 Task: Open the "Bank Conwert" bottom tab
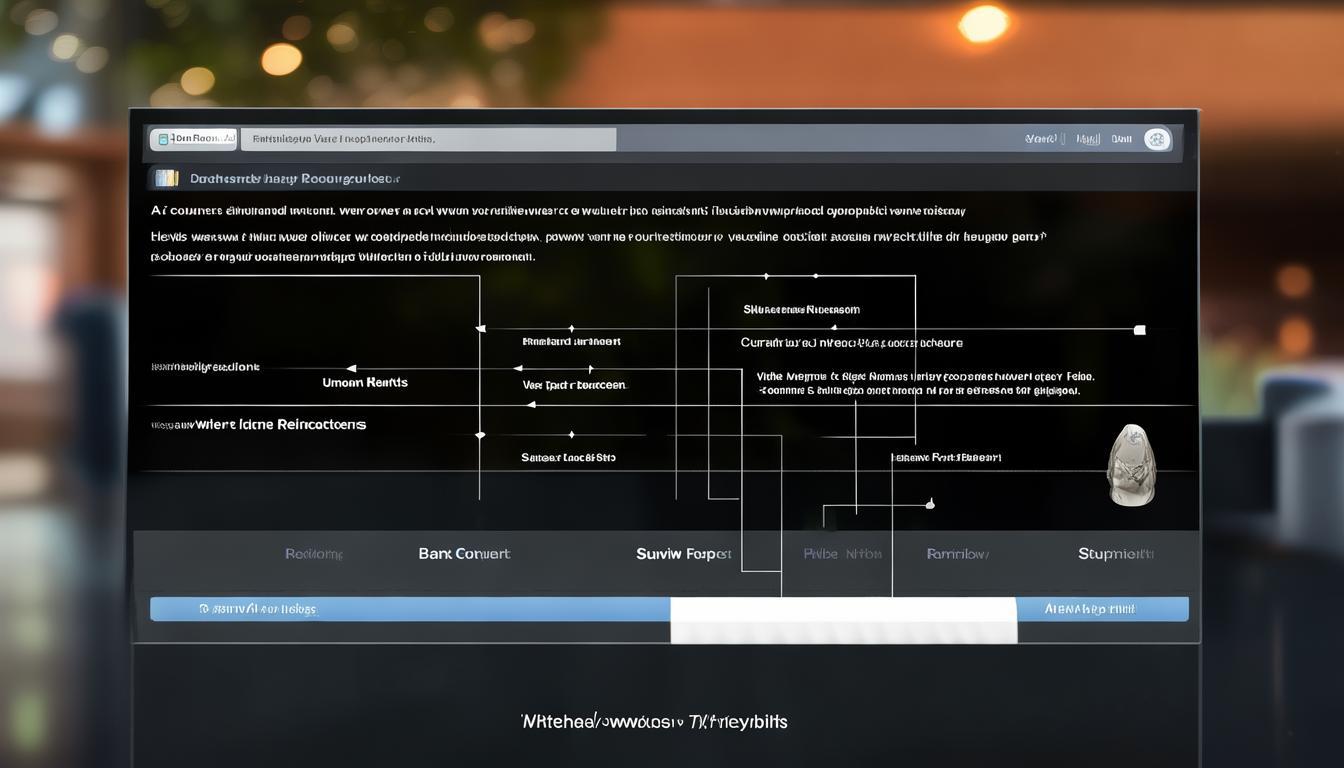click(x=464, y=553)
